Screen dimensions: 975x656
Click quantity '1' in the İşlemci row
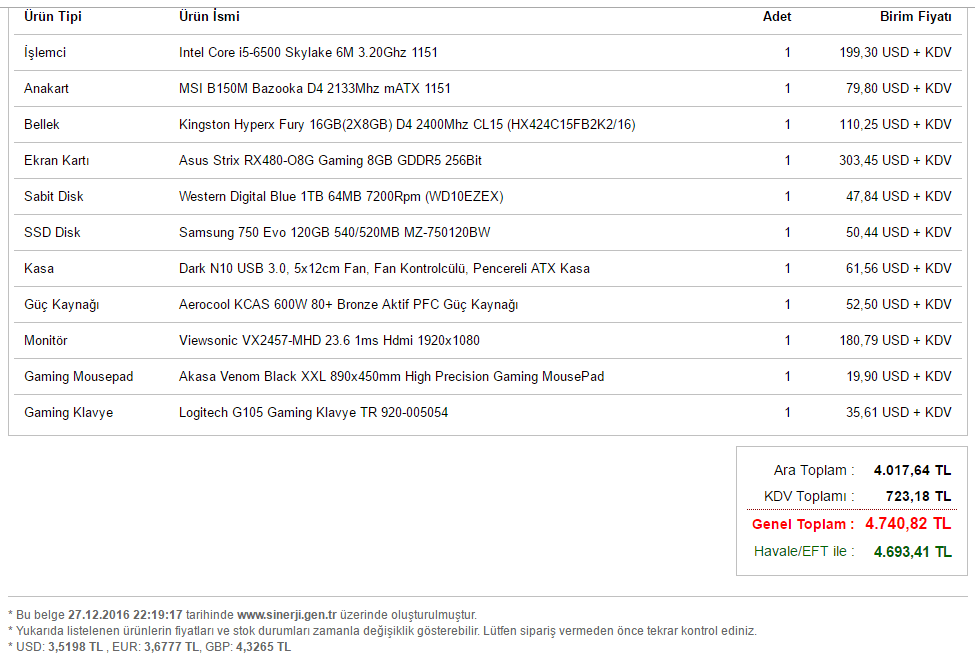point(787,53)
